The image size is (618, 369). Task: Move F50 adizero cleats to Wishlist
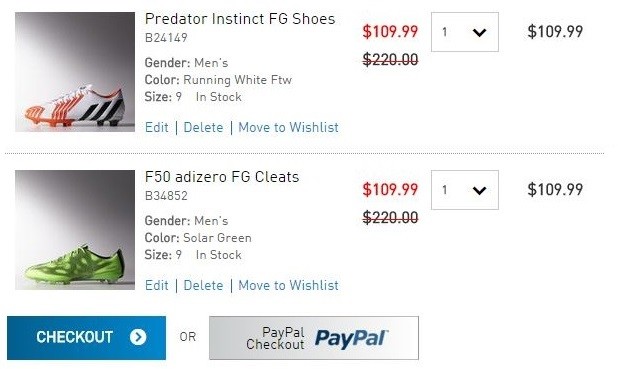(x=289, y=285)
